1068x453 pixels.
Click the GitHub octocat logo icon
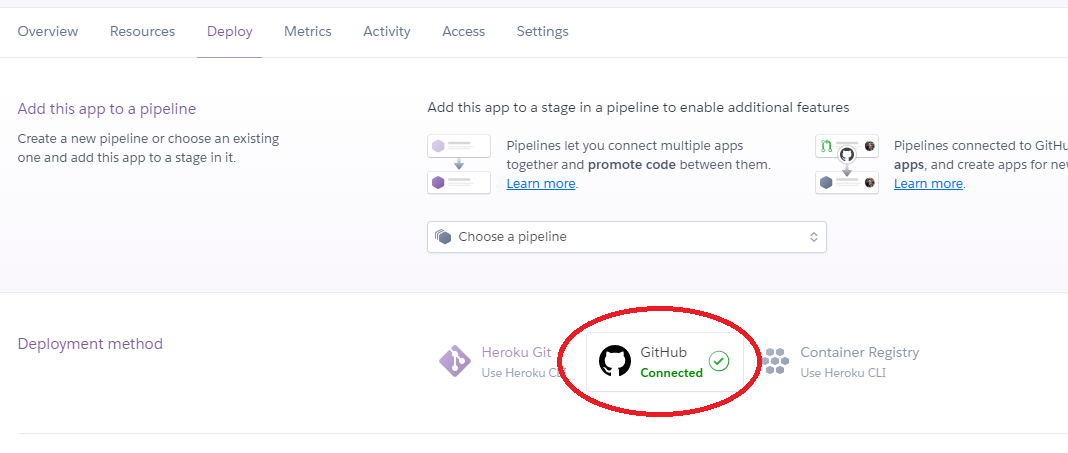click(614, 361)
